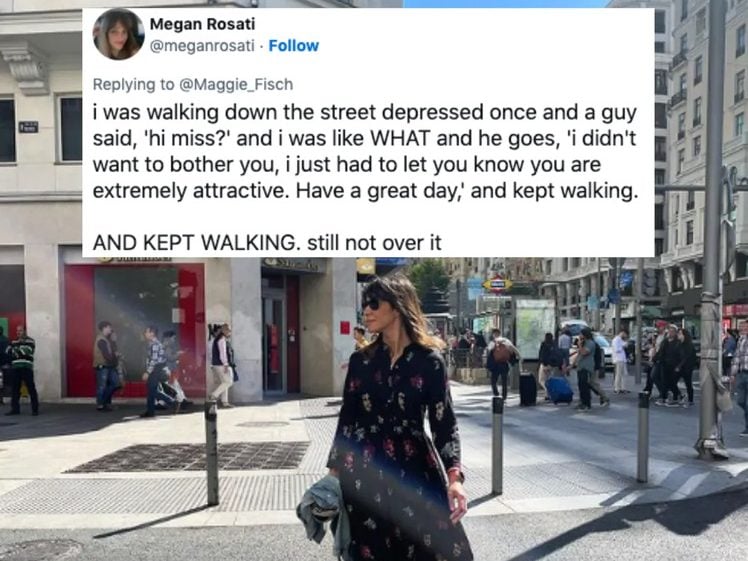Click the blue rolling suitcase
This screenshot has width=748, height=561.
coord(559,390)
